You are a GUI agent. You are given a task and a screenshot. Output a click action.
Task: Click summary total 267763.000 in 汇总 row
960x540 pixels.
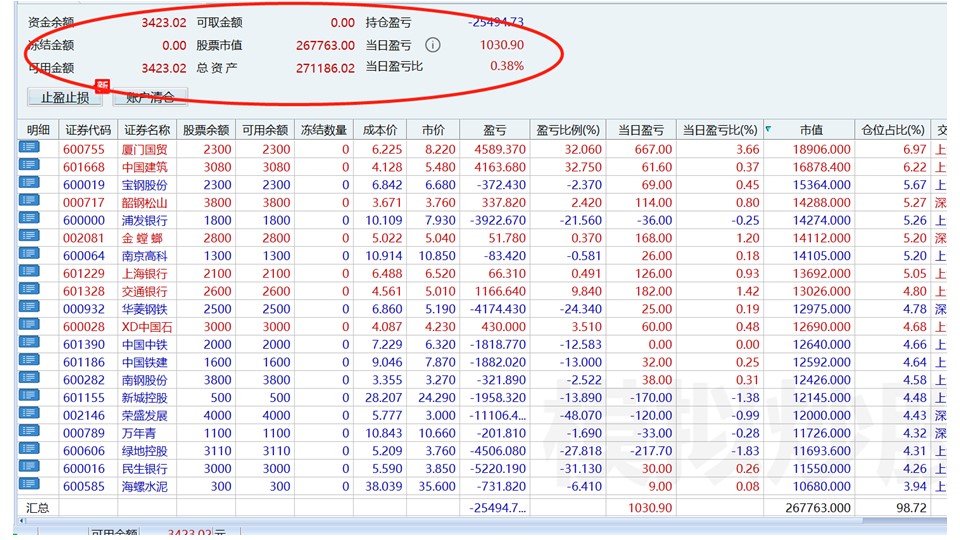click(818, 508)
